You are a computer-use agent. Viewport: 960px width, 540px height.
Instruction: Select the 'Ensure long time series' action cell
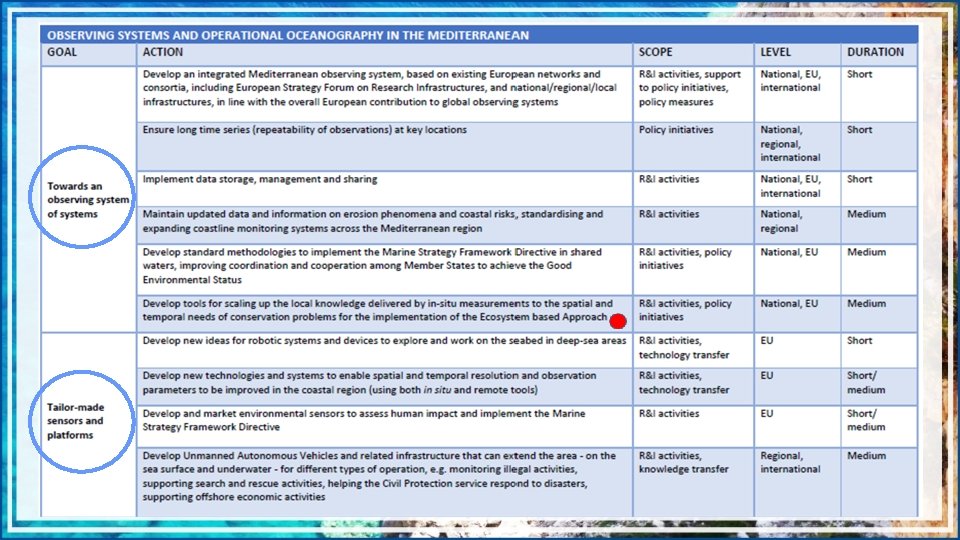pyautogui.click(x=384, y=146)
